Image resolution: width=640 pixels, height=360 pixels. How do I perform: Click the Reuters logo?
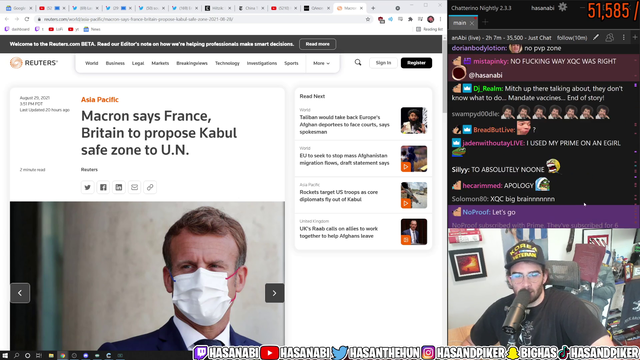[x=34, y=63]
